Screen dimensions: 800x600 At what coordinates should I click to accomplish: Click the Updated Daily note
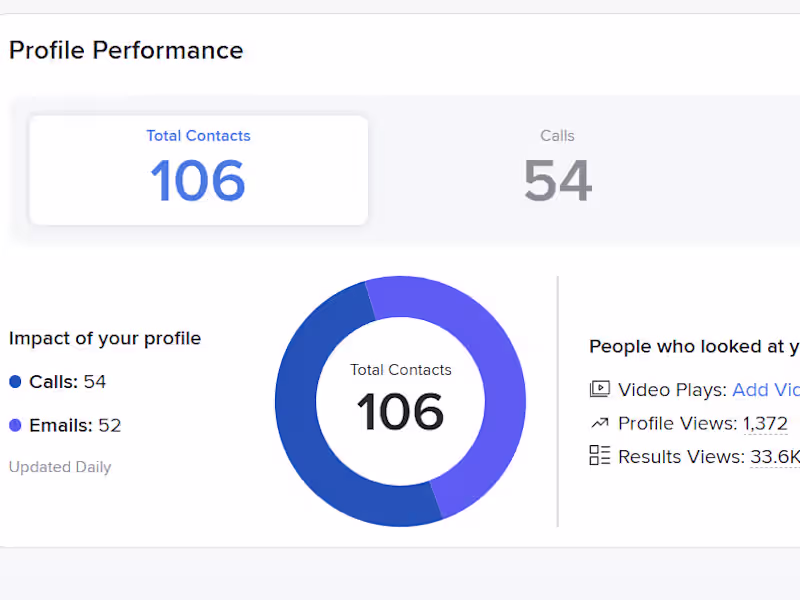click(x=60, y=467)
